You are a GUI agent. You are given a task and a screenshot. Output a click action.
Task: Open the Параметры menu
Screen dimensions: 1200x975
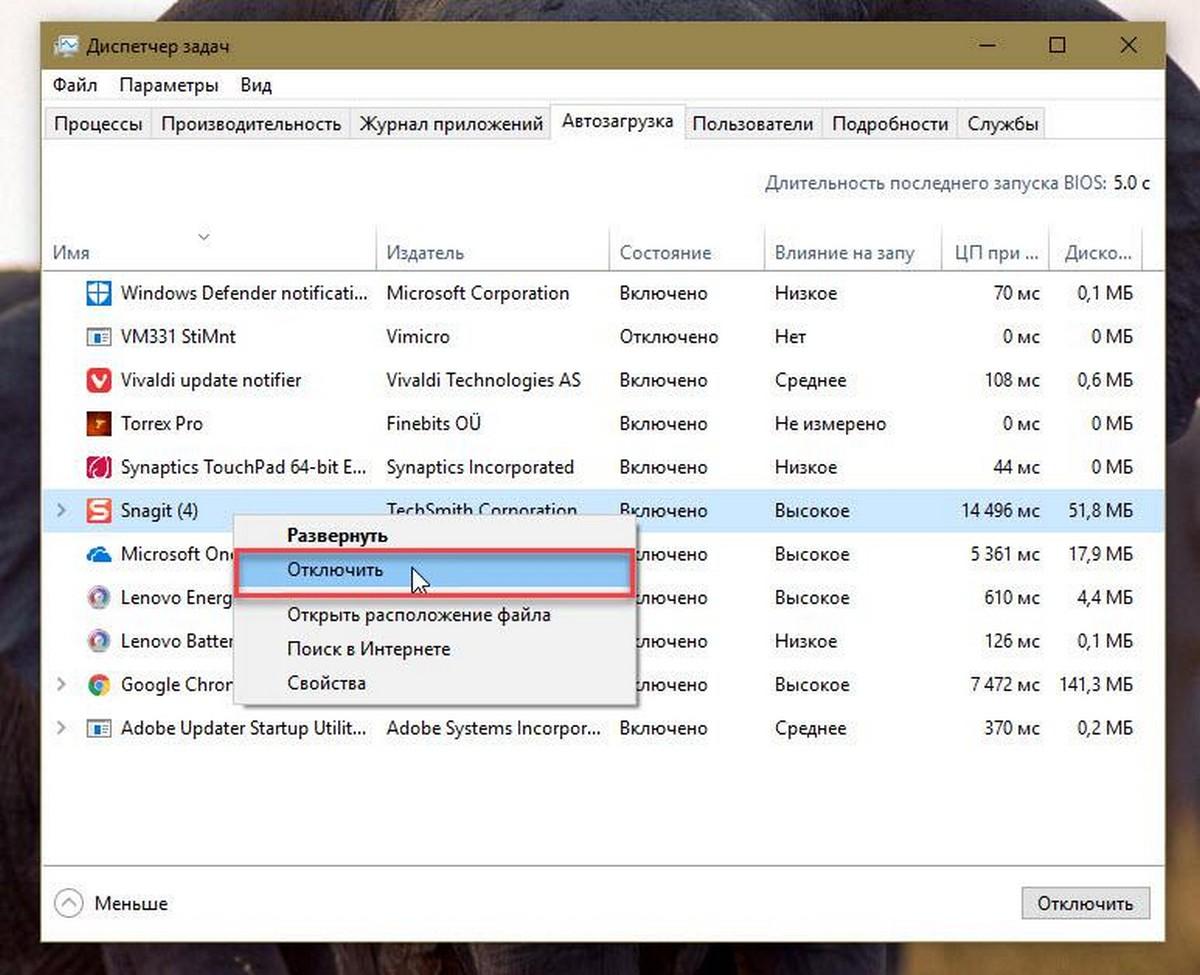169,85
